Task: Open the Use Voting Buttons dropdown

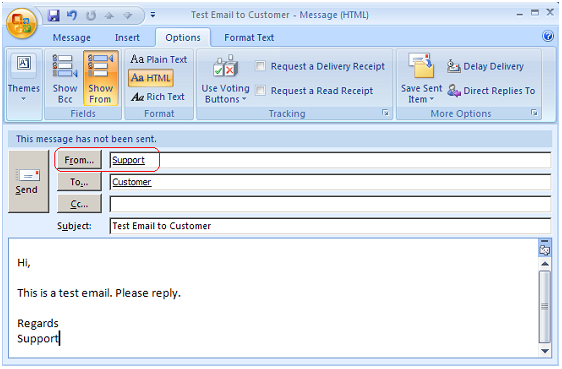Action: tap(225, 78)
